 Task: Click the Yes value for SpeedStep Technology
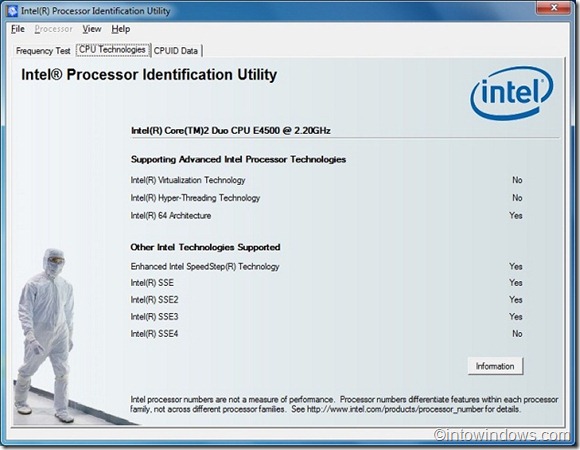516,267
